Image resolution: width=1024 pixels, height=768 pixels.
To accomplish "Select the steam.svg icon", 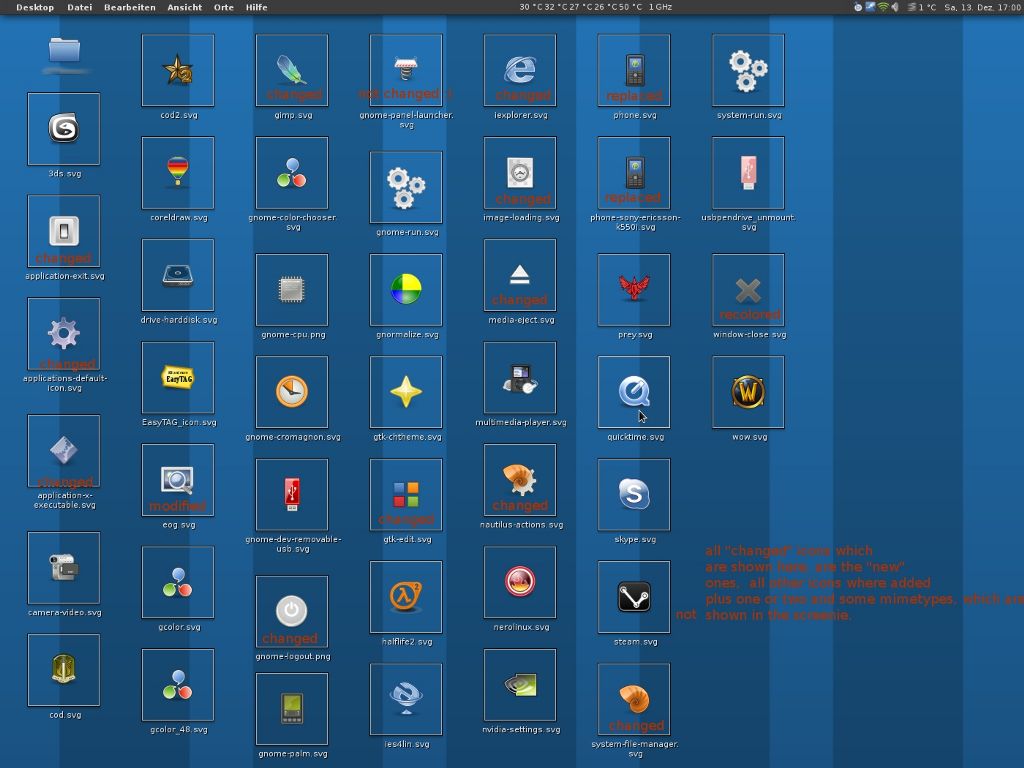I will click(633, 597).
